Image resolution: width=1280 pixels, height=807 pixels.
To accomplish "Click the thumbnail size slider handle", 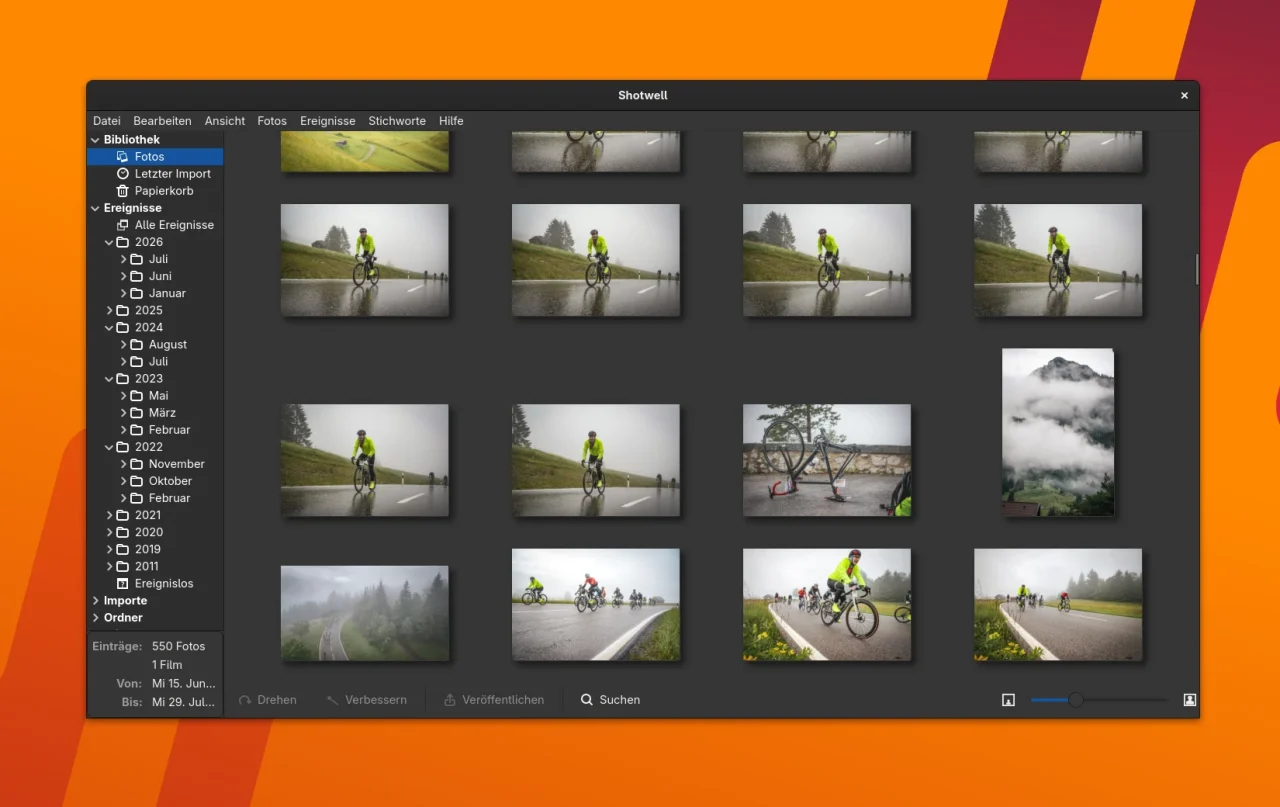I will (1076, 700).
